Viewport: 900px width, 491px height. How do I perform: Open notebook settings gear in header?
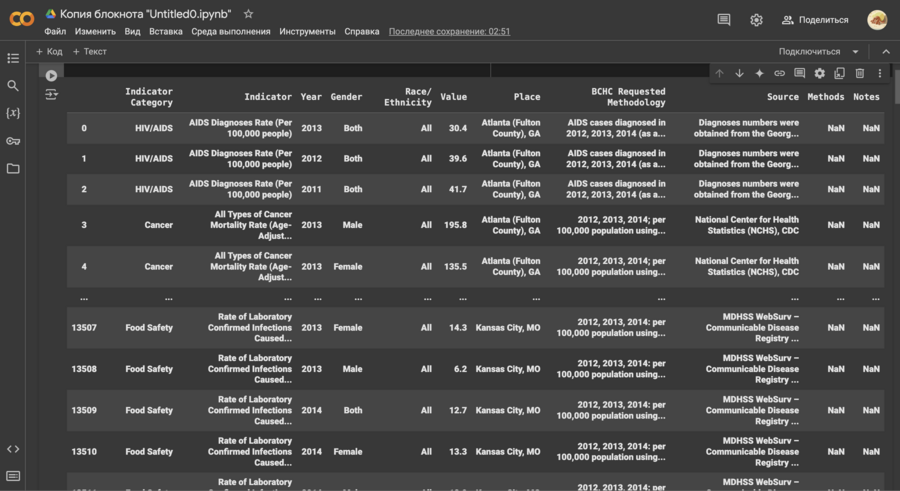pos(757,20)
